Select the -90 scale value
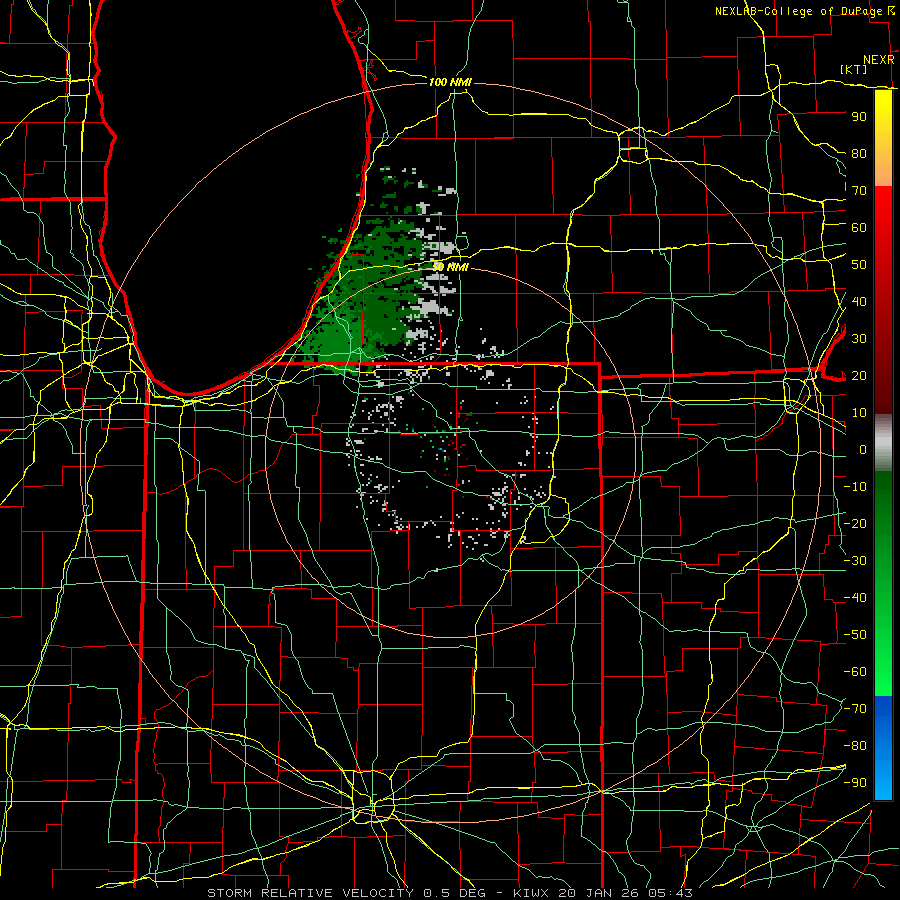Screen dimensions: 900x900 855,783
